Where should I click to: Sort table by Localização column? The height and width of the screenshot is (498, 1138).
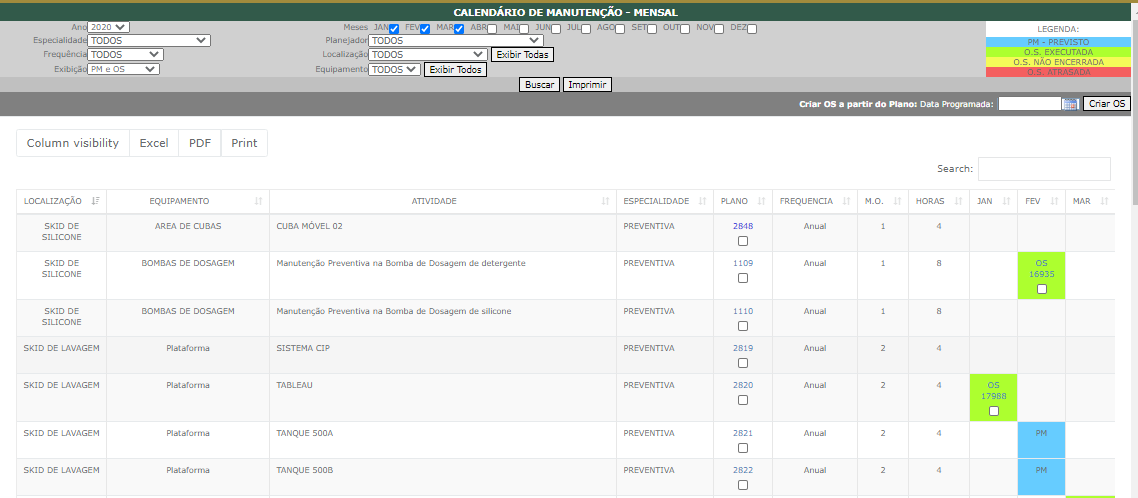pyautogui.click(x=96, y=201)
